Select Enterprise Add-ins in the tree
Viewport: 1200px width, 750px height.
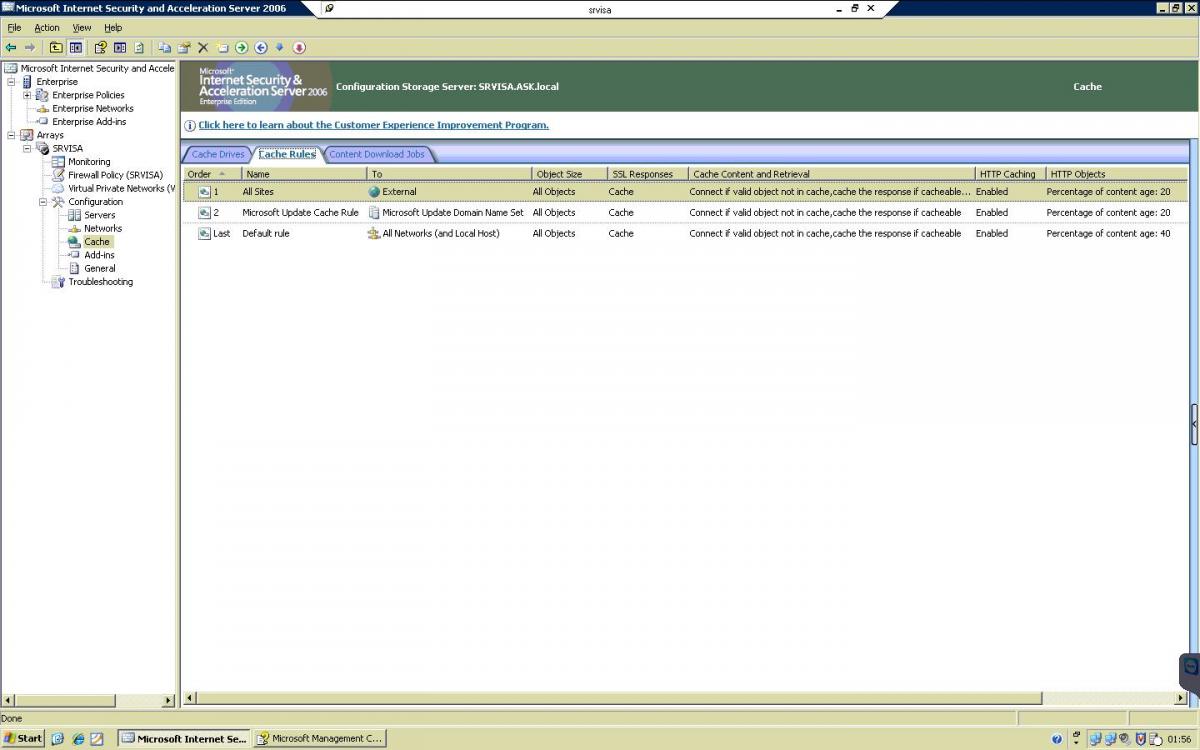tap(89, 122)
